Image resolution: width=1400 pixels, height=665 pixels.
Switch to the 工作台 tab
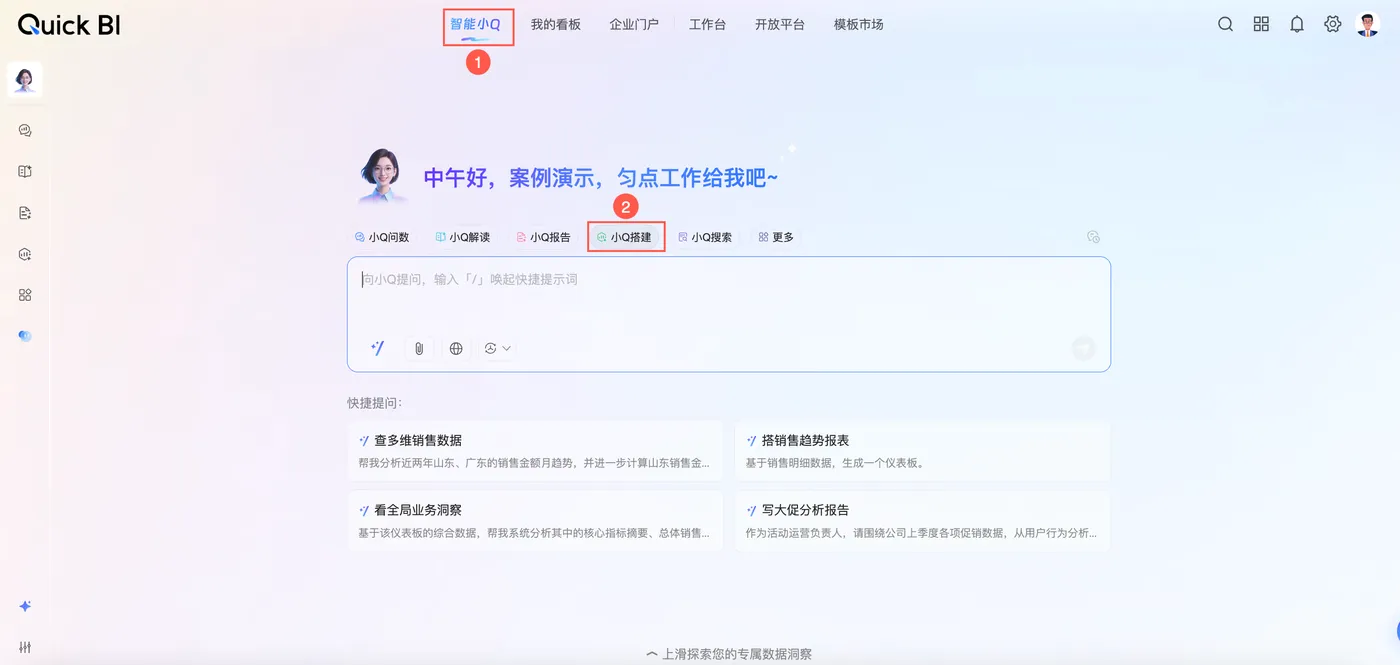[x=707, y=24]
